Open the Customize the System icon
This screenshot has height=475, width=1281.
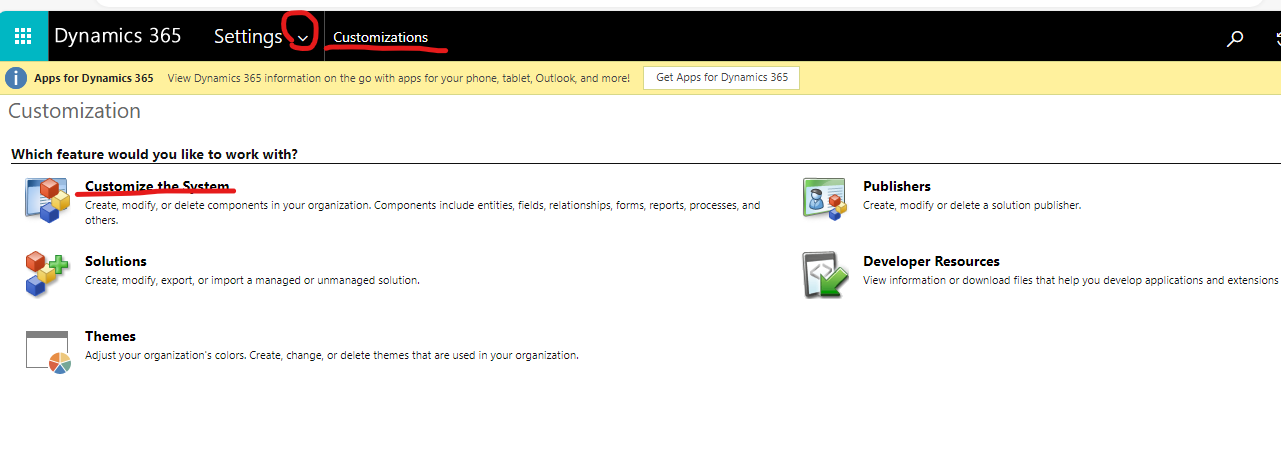click(x=48, y=200)
